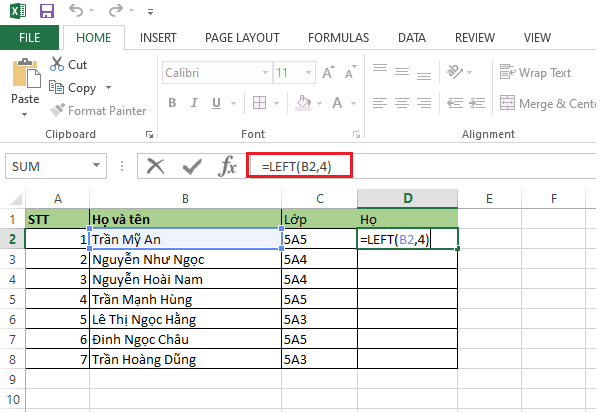The width and height of the screenshot is (603, 412).
Task: Click the Save icon in quick access toolbar
Action: (x=47, y=11)
